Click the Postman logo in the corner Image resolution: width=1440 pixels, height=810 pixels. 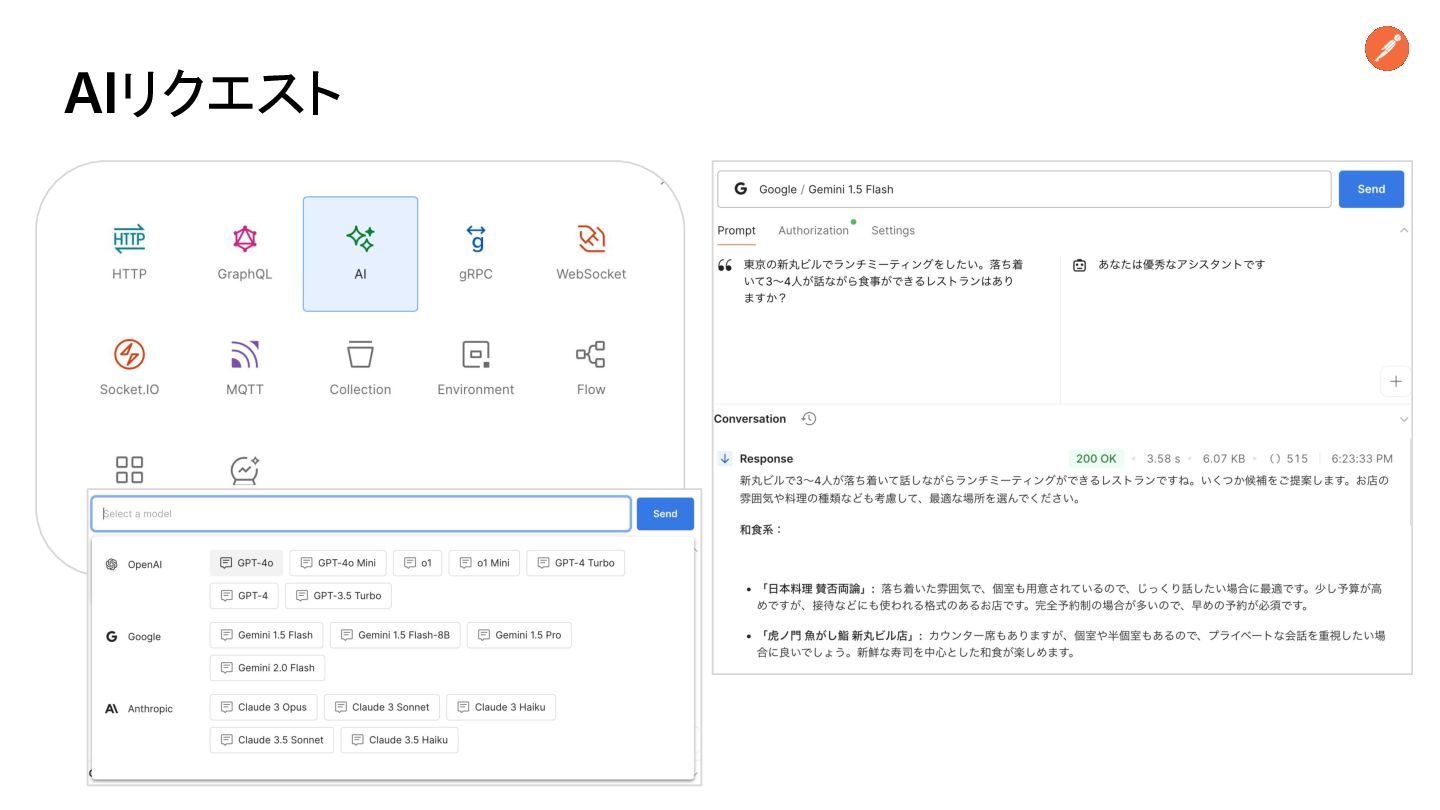pos(1387,48)
